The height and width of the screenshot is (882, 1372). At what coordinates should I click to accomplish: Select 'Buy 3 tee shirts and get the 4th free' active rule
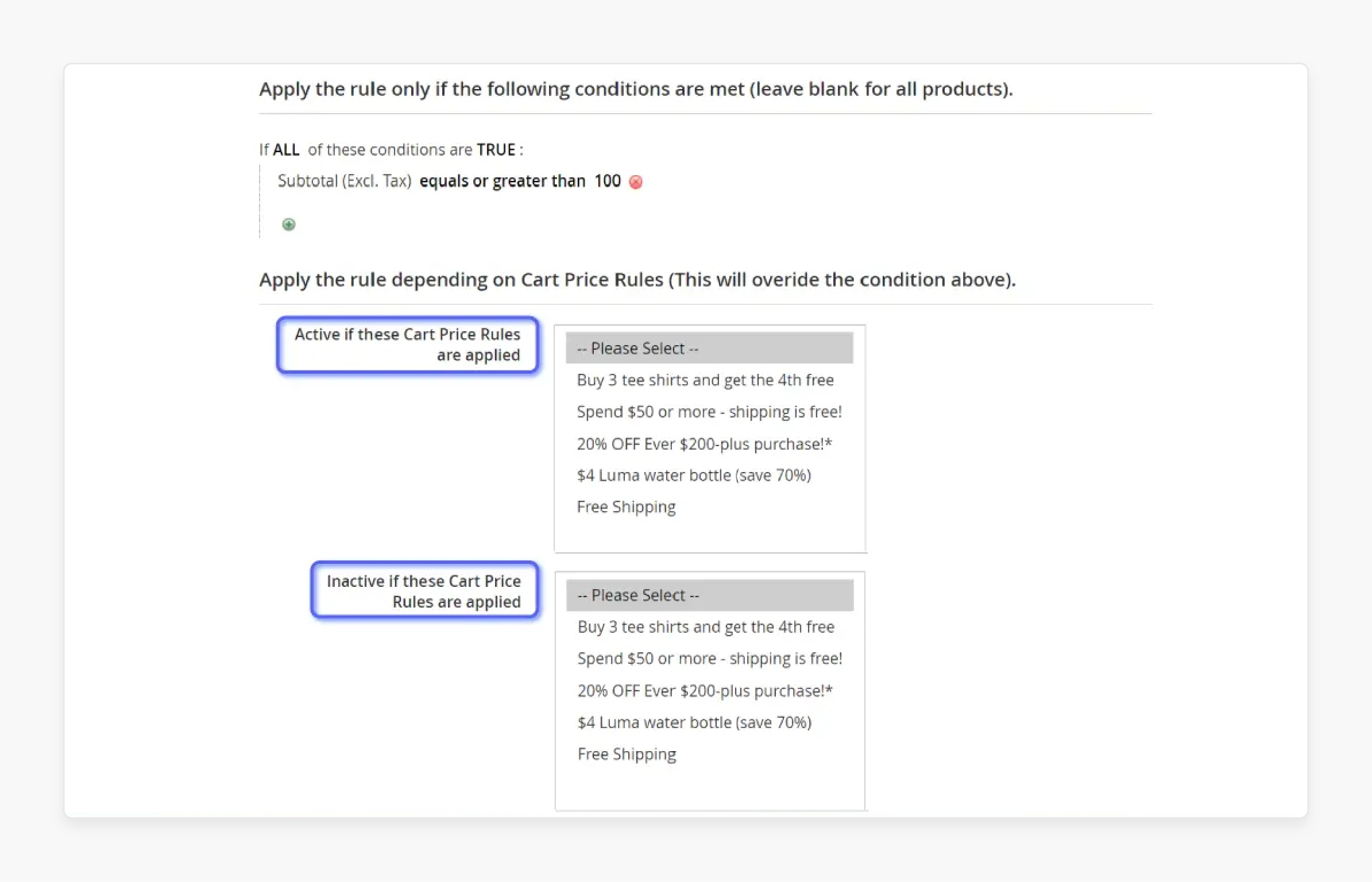pyautogui.click(x=705, y=380)
